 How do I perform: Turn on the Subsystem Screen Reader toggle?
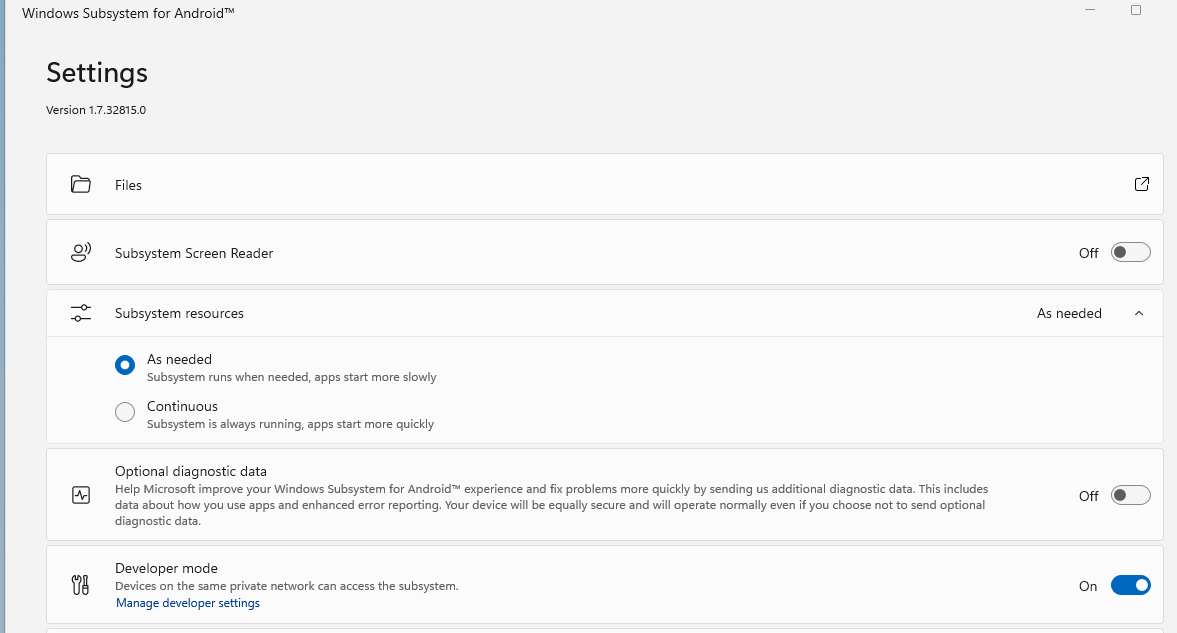tap(1130, 253)
